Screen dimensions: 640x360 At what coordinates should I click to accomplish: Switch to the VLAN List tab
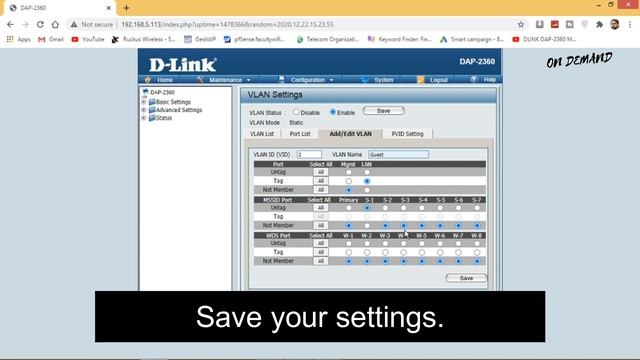[262, 134]
